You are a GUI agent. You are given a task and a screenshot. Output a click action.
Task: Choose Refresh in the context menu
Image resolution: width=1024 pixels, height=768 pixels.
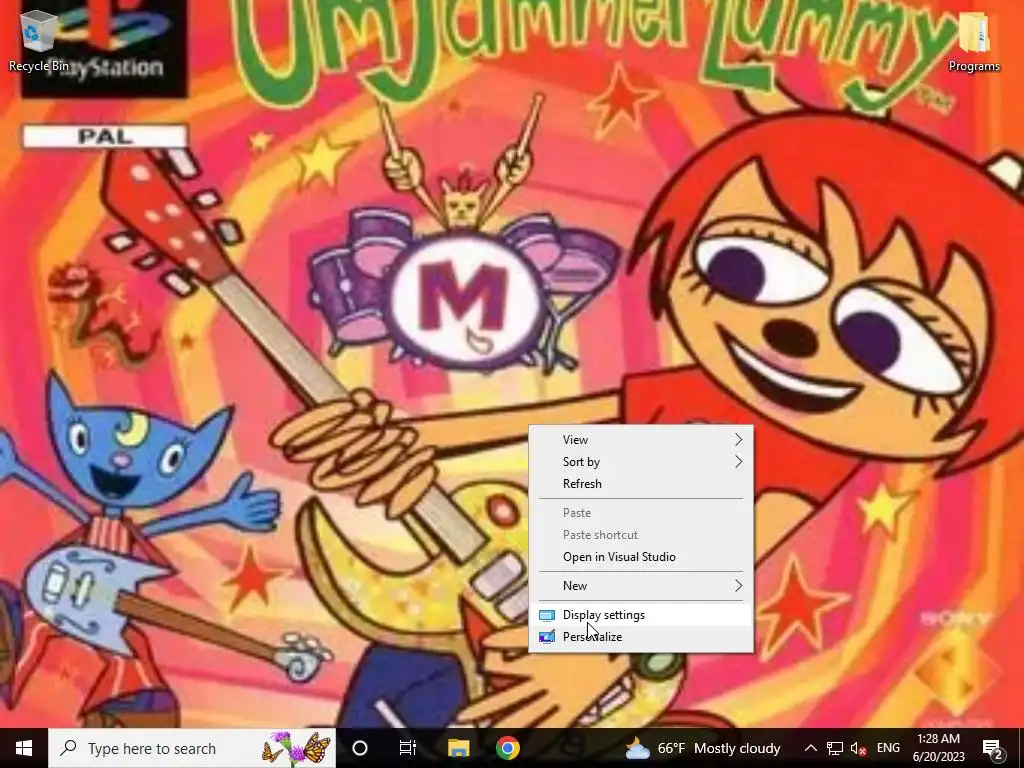(x=641, y=484)
